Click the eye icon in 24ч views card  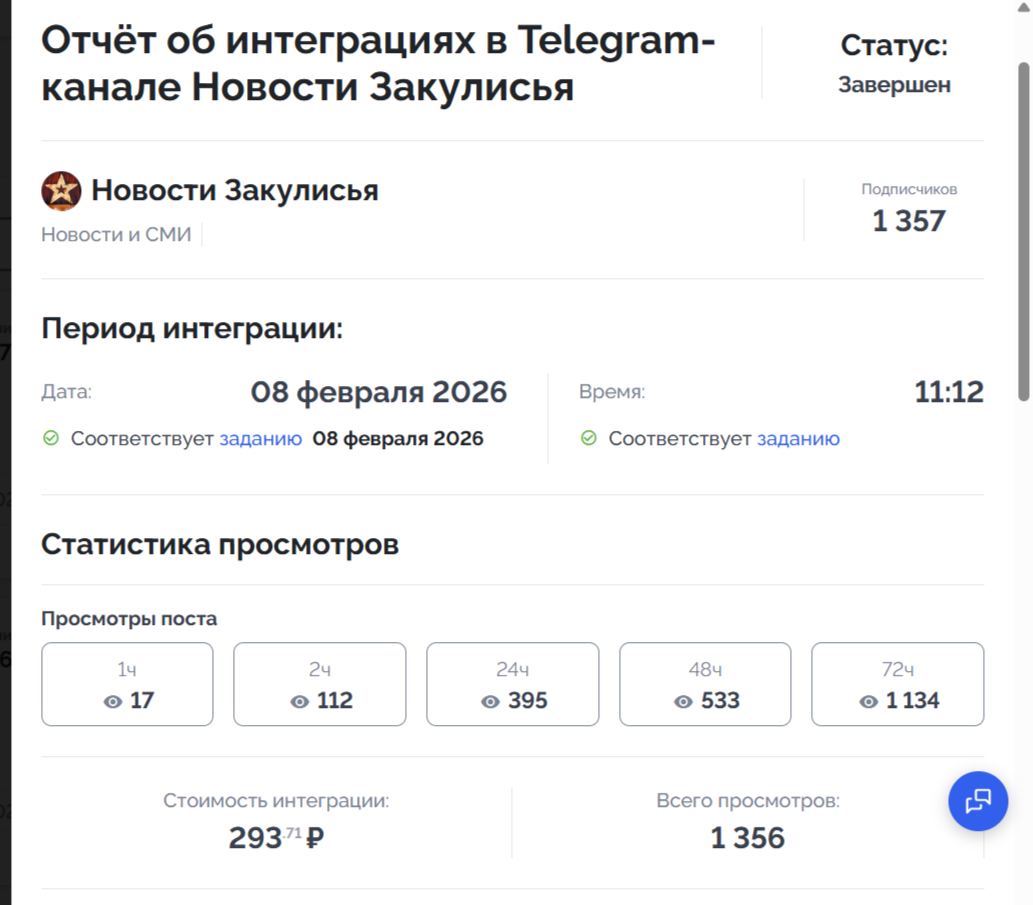tap(490, 702)
